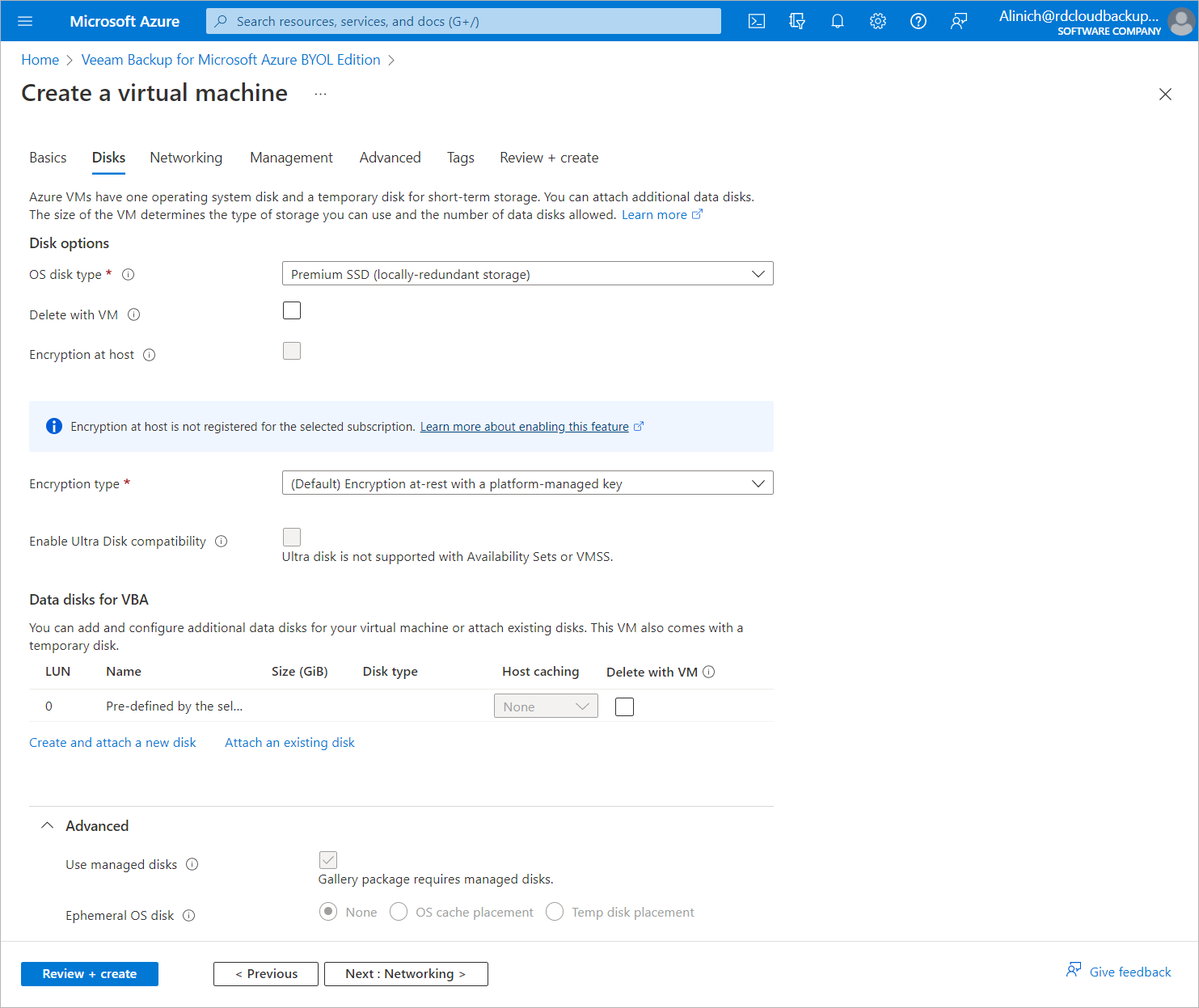Go back with the Previous button

[x=266, y=974]
